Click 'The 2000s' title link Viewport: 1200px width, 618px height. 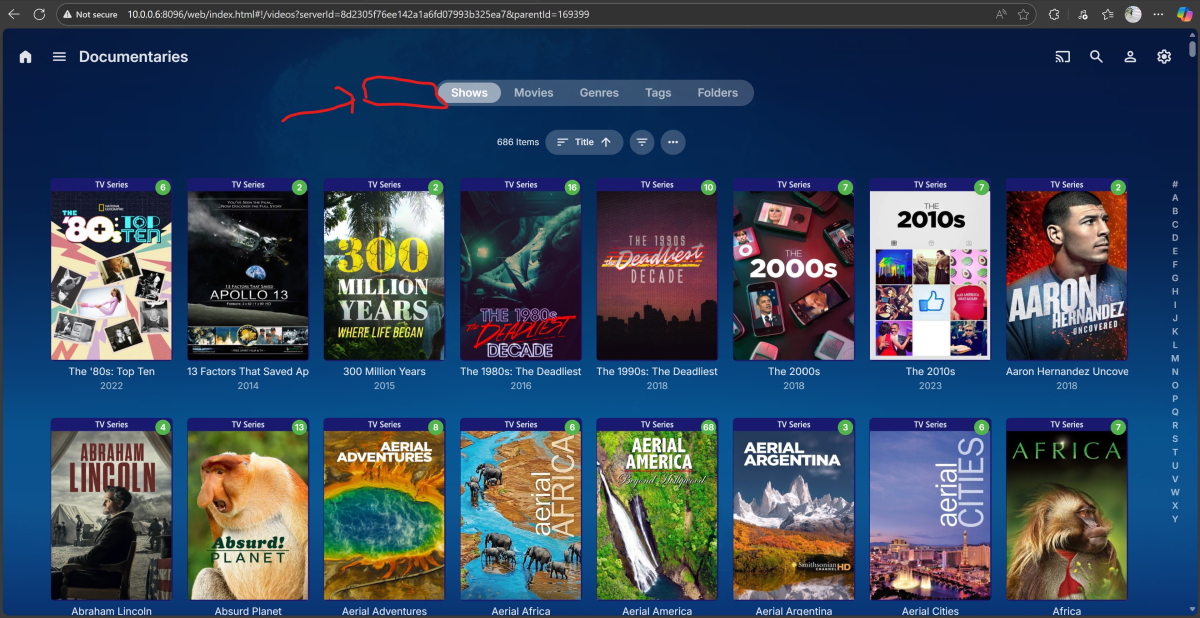tap(794, 371)
